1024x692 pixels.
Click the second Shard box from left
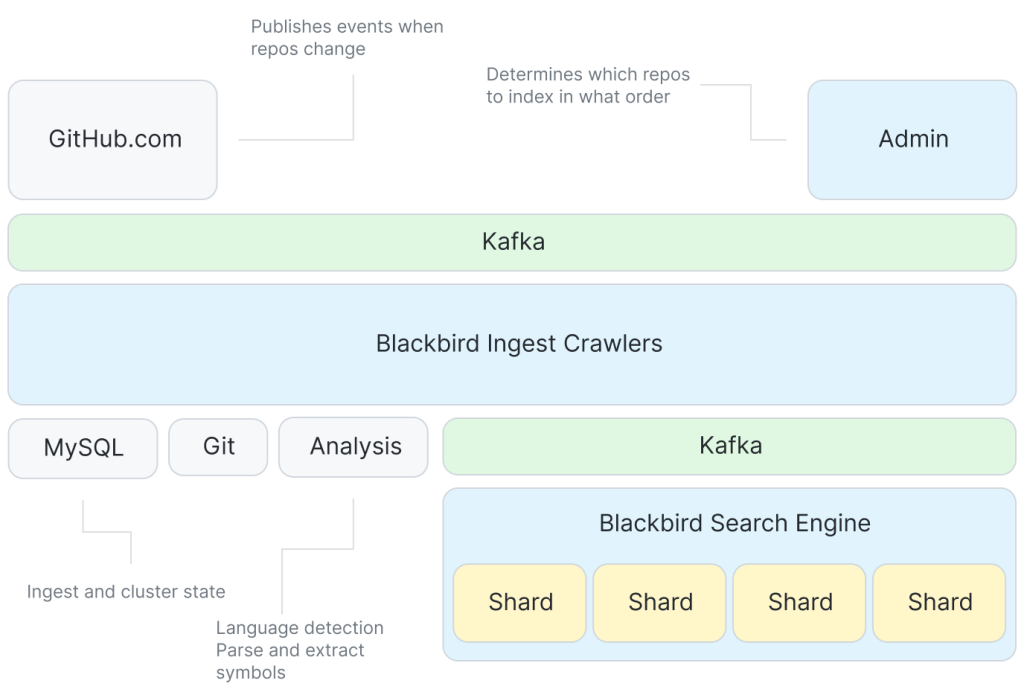click(660, 602)
